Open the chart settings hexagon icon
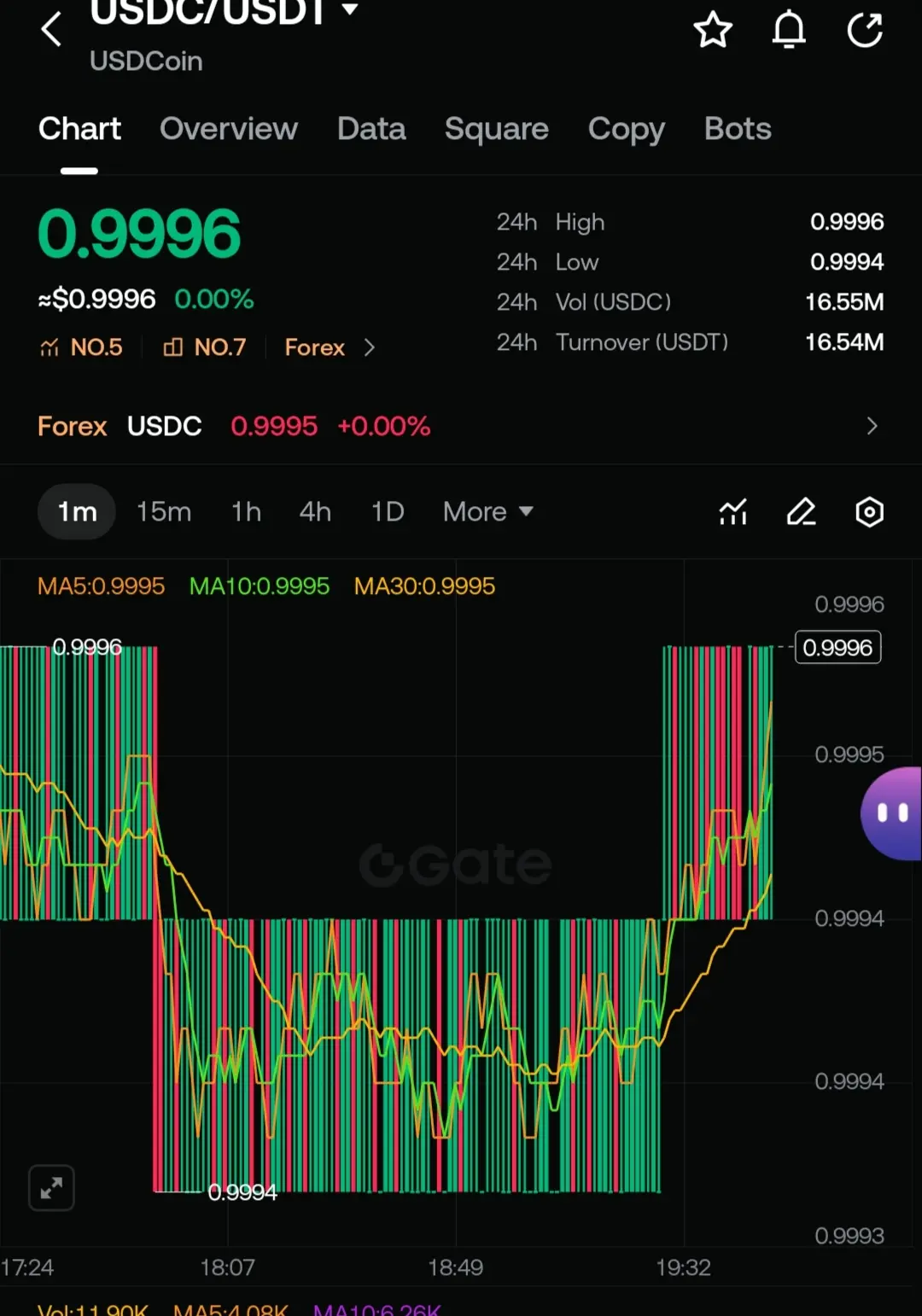 (869, 512)
